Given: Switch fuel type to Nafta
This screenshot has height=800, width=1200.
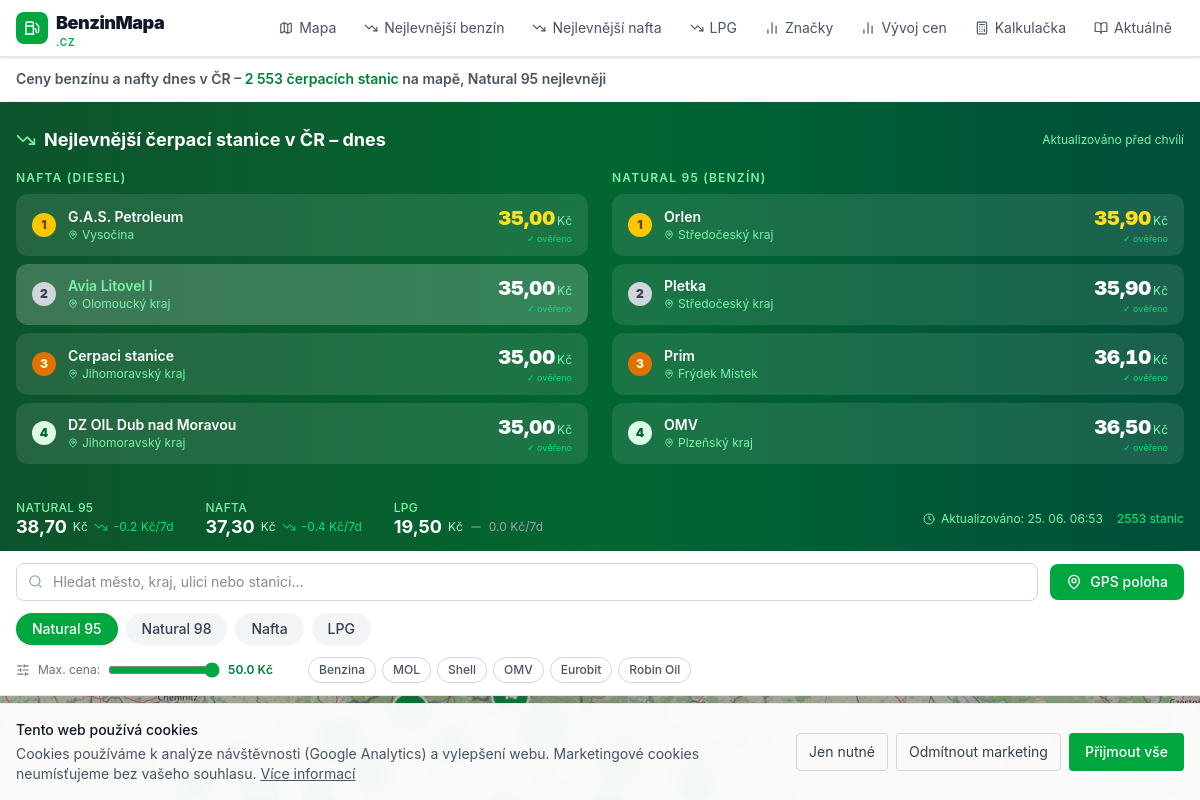Looking at the screenshot, I should pyautogui.click(x=269, y=629).
